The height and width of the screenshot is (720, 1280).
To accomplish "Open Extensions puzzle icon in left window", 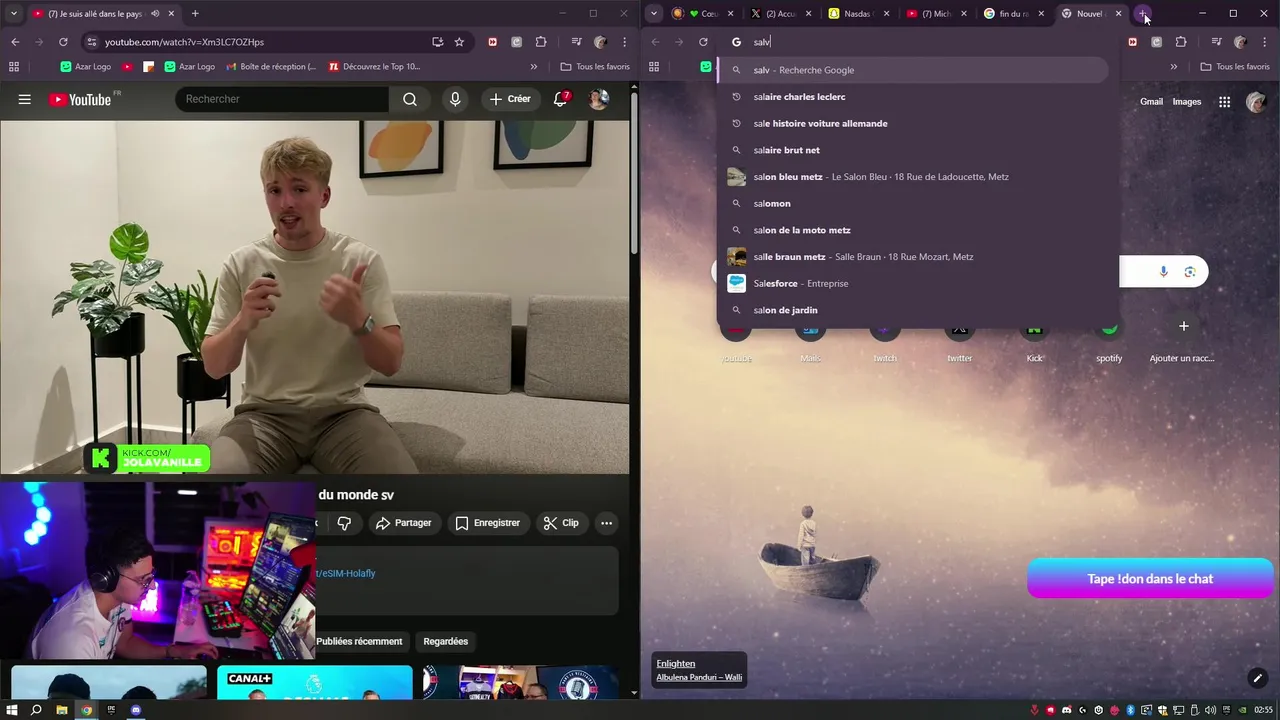I will click(541, 42).
